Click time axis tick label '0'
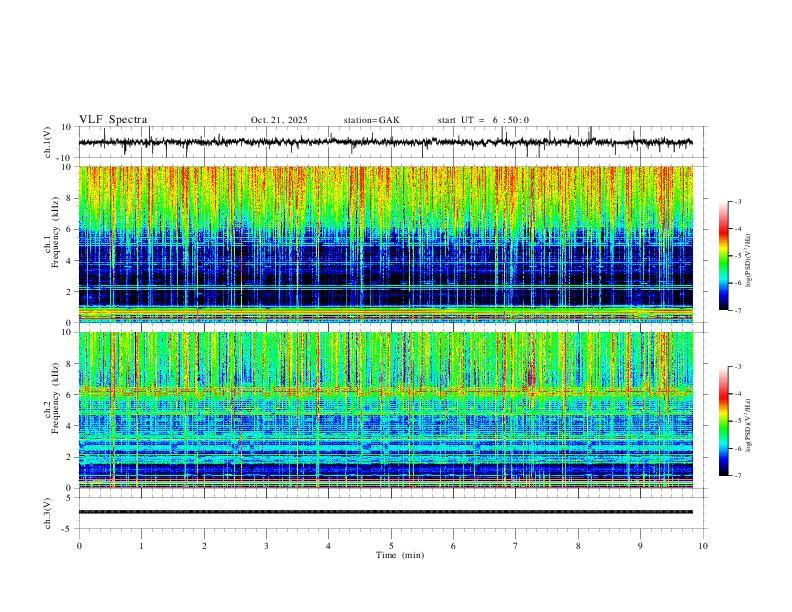The width and height of the screenshot is (792, 612). point(79,546)
